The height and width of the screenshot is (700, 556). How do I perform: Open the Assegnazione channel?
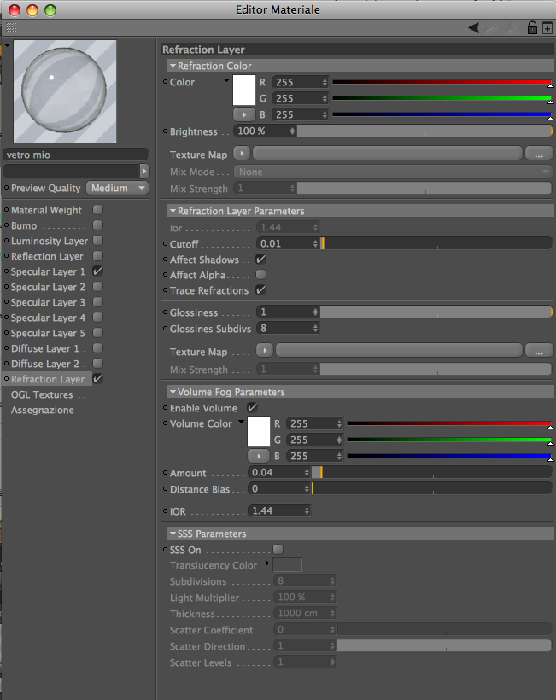click(42, 410)
